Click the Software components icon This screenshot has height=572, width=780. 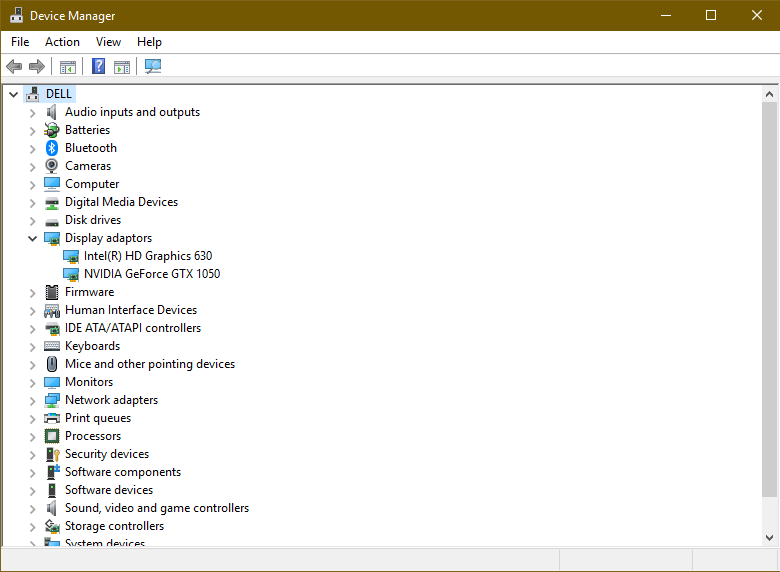(x=53, y=472)
